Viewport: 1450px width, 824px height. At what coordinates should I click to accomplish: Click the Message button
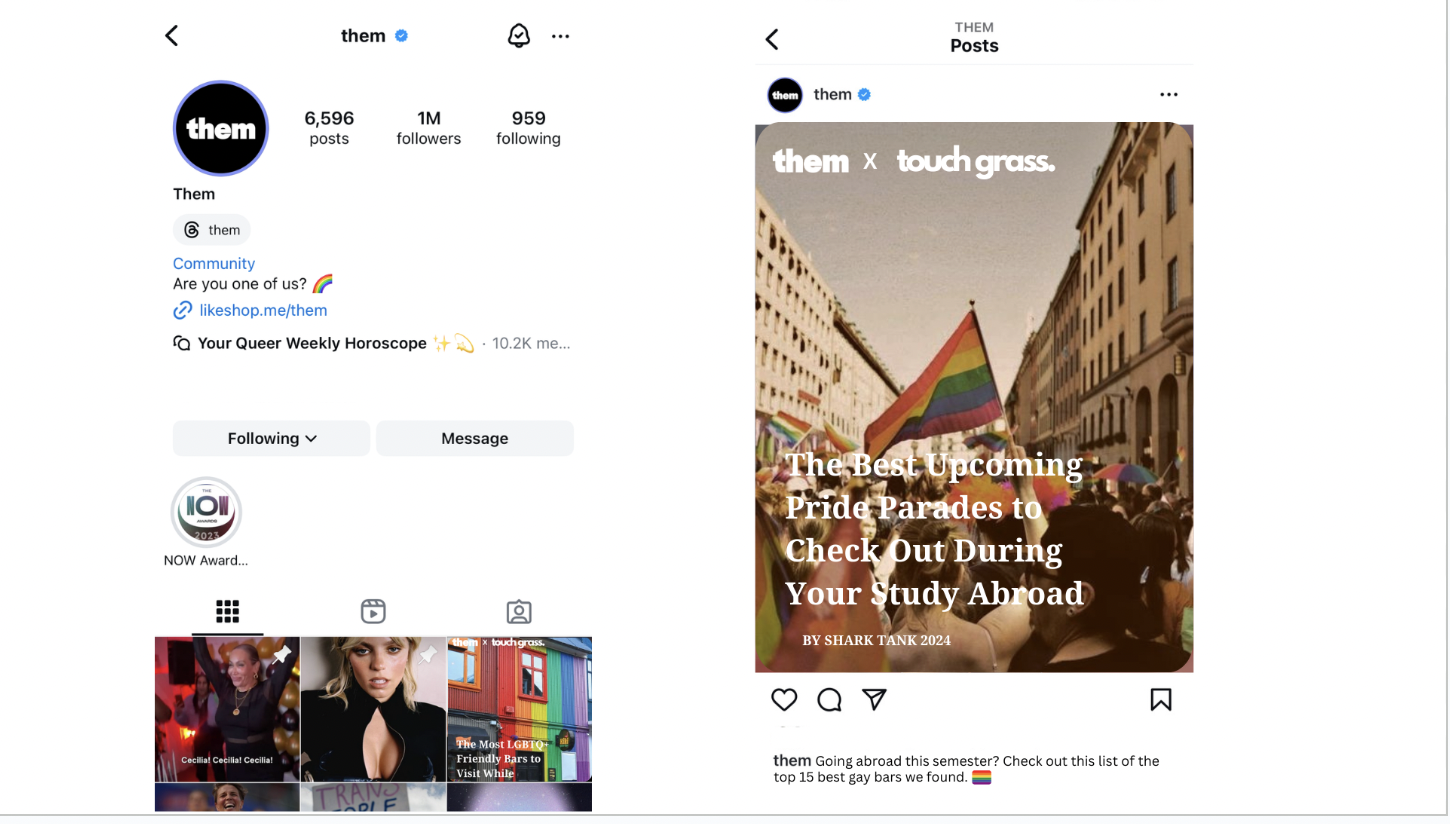tap(475, 438)
